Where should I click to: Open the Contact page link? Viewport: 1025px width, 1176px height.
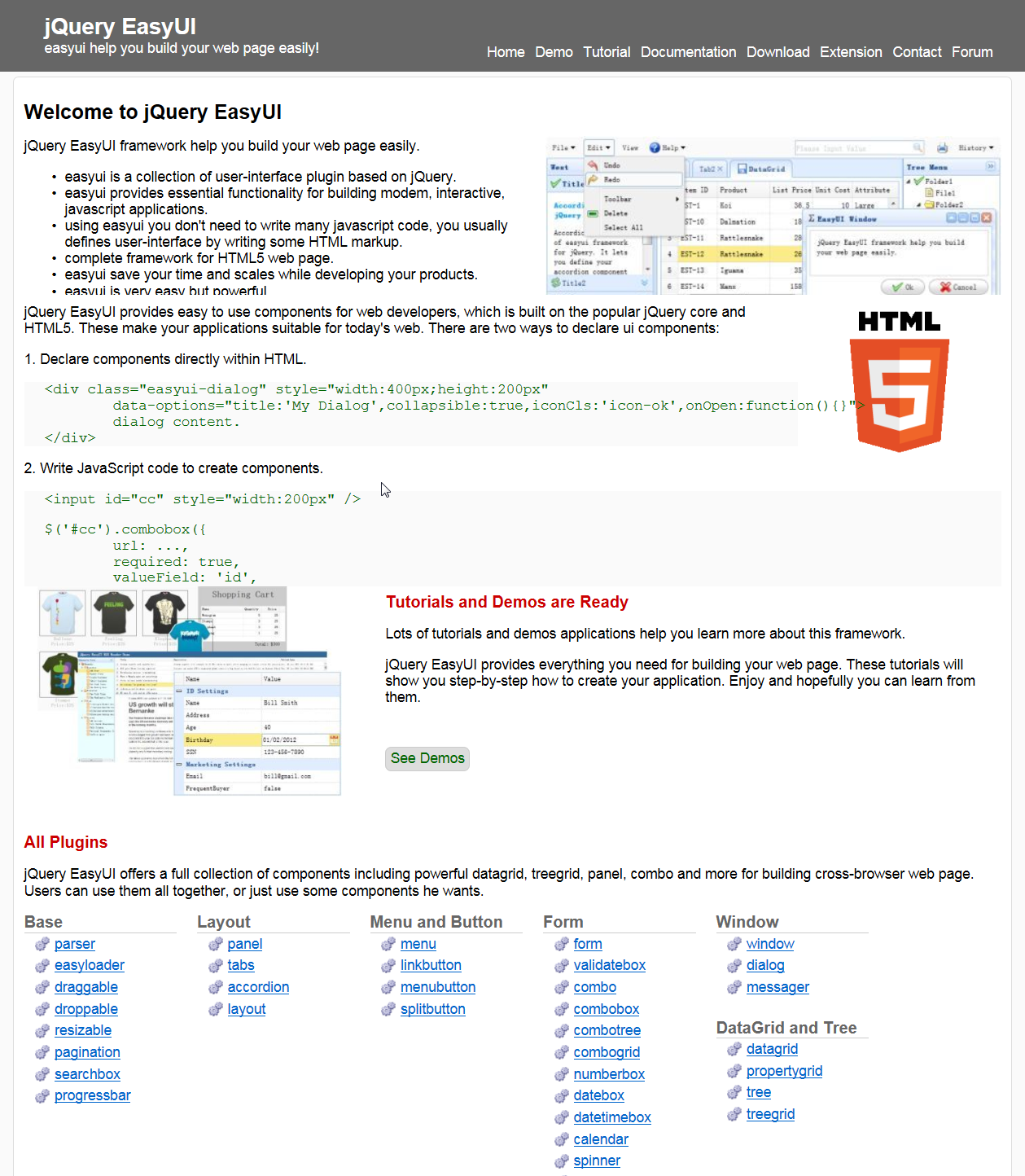coord(917,52)
